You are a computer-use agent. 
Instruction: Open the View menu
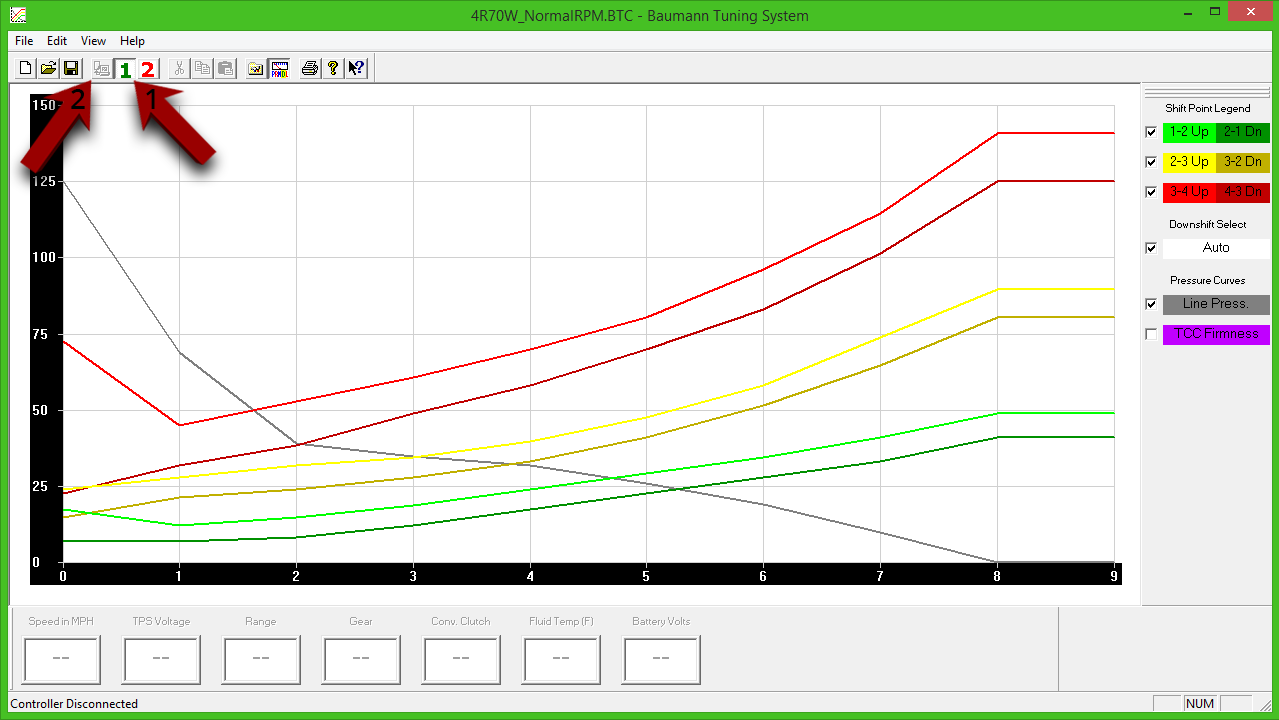(x=93, y=41)
